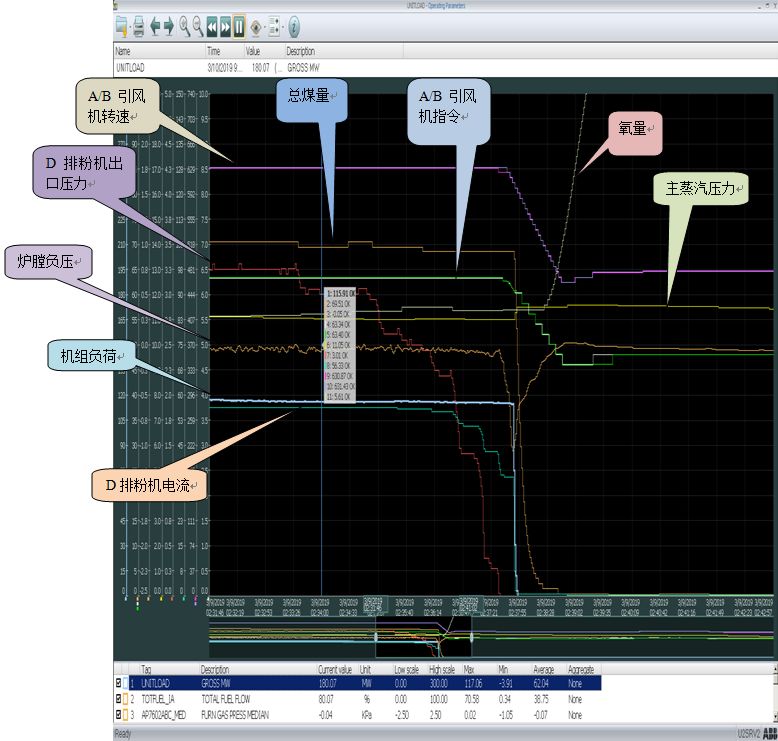Click left handle of overview range selector
The width and height of the screenshot is (778, 741).
coord(376,637)
